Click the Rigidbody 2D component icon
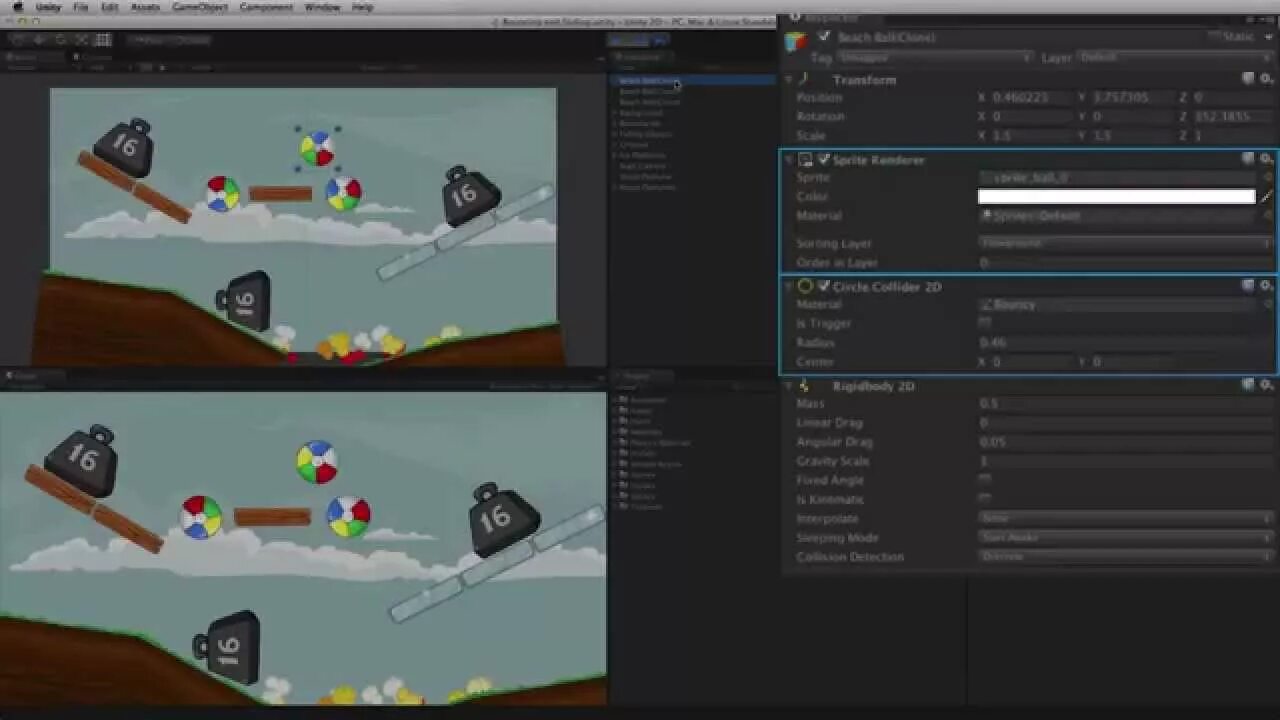The image size is (1280, 720). (x=805, y=386)
